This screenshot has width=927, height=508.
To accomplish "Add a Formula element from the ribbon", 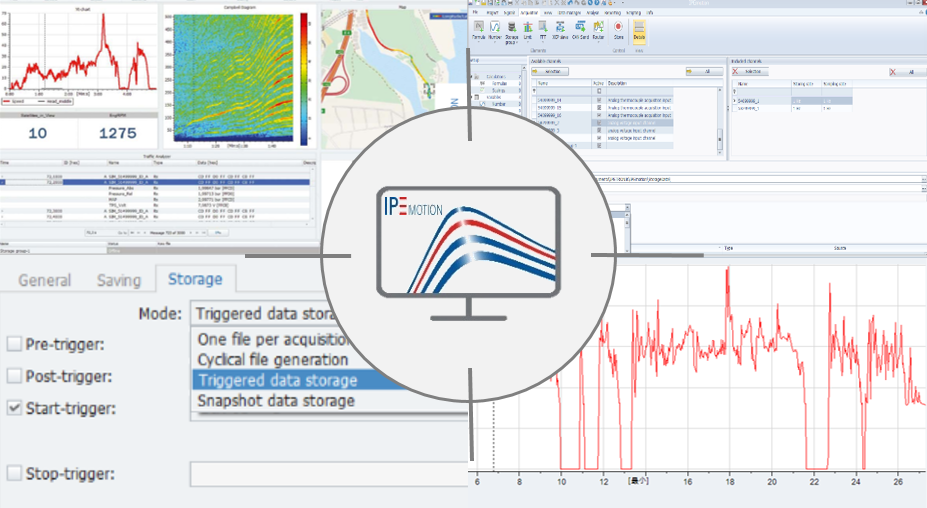I will (x=478, y=31).
